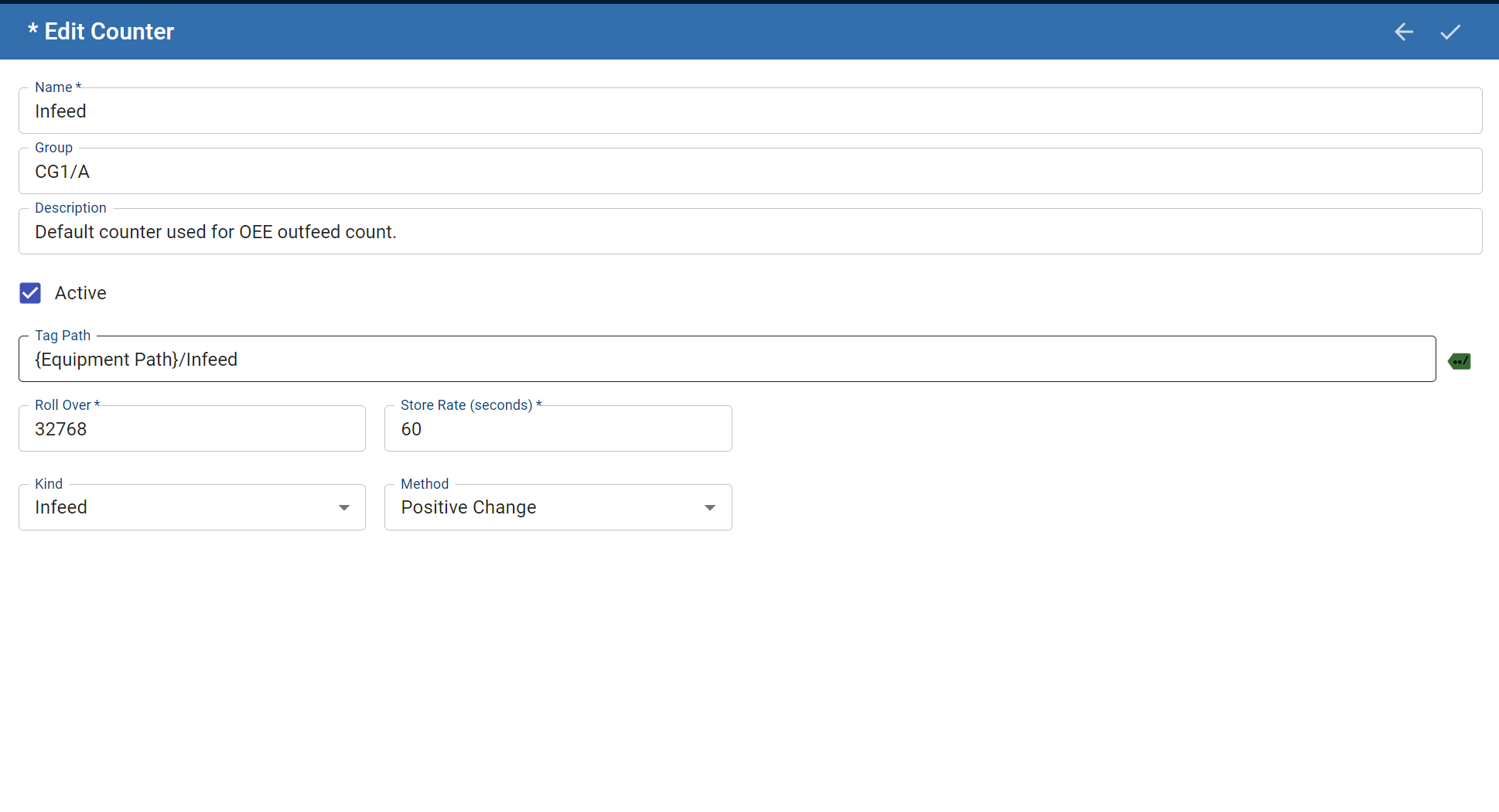
Task: Open the Method dropdown arrow
Action: point(709,508)
